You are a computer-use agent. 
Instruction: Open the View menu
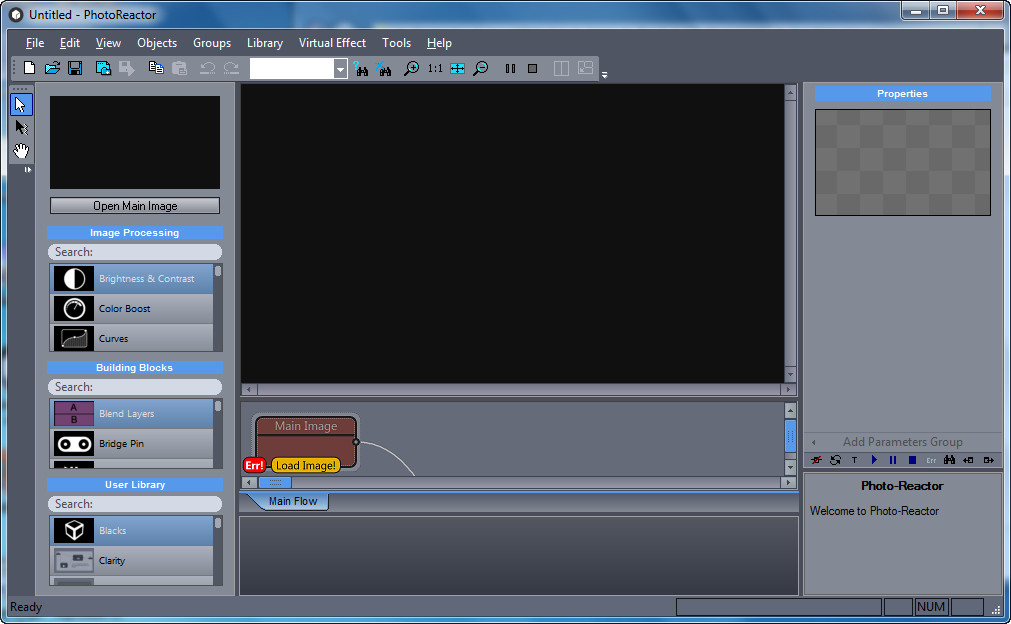pyautogui.click(x=108, y=43)
